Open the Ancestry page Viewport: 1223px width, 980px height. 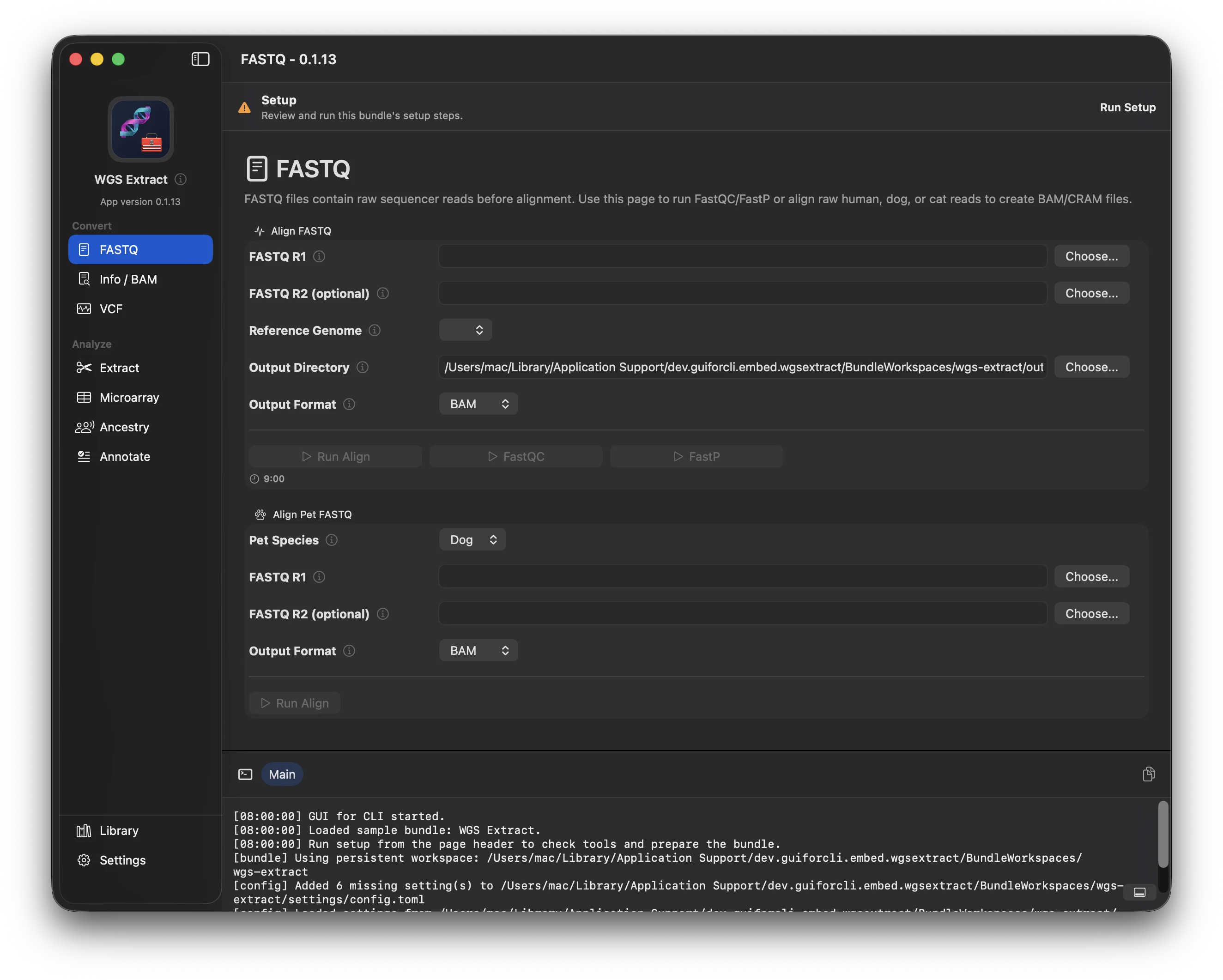pyautogui.click(x=141, y=426)
